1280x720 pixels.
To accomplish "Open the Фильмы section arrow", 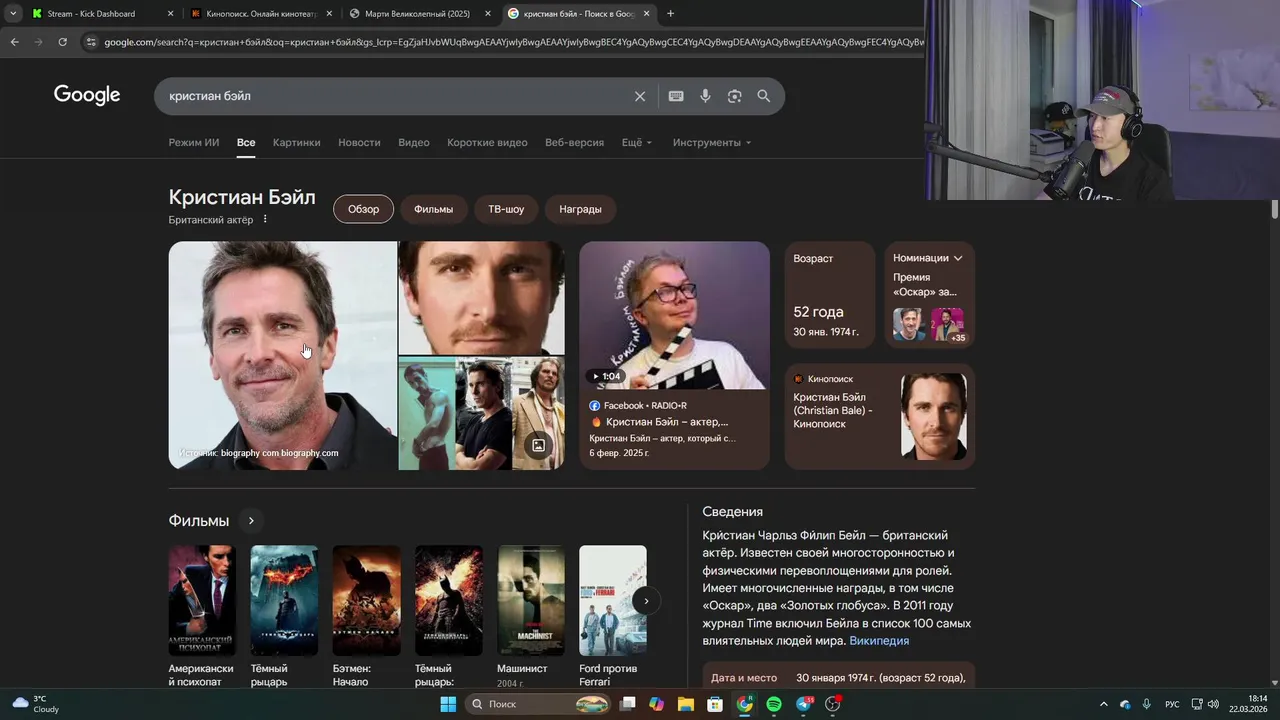I will (x=251, y=520).
